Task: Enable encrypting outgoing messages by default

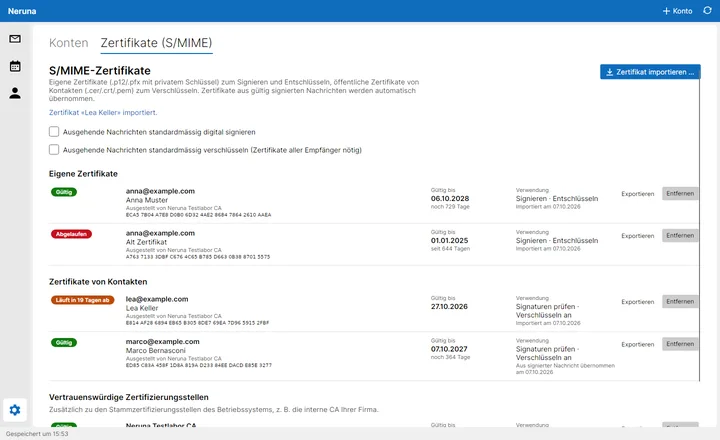Action: click(54, 150)
